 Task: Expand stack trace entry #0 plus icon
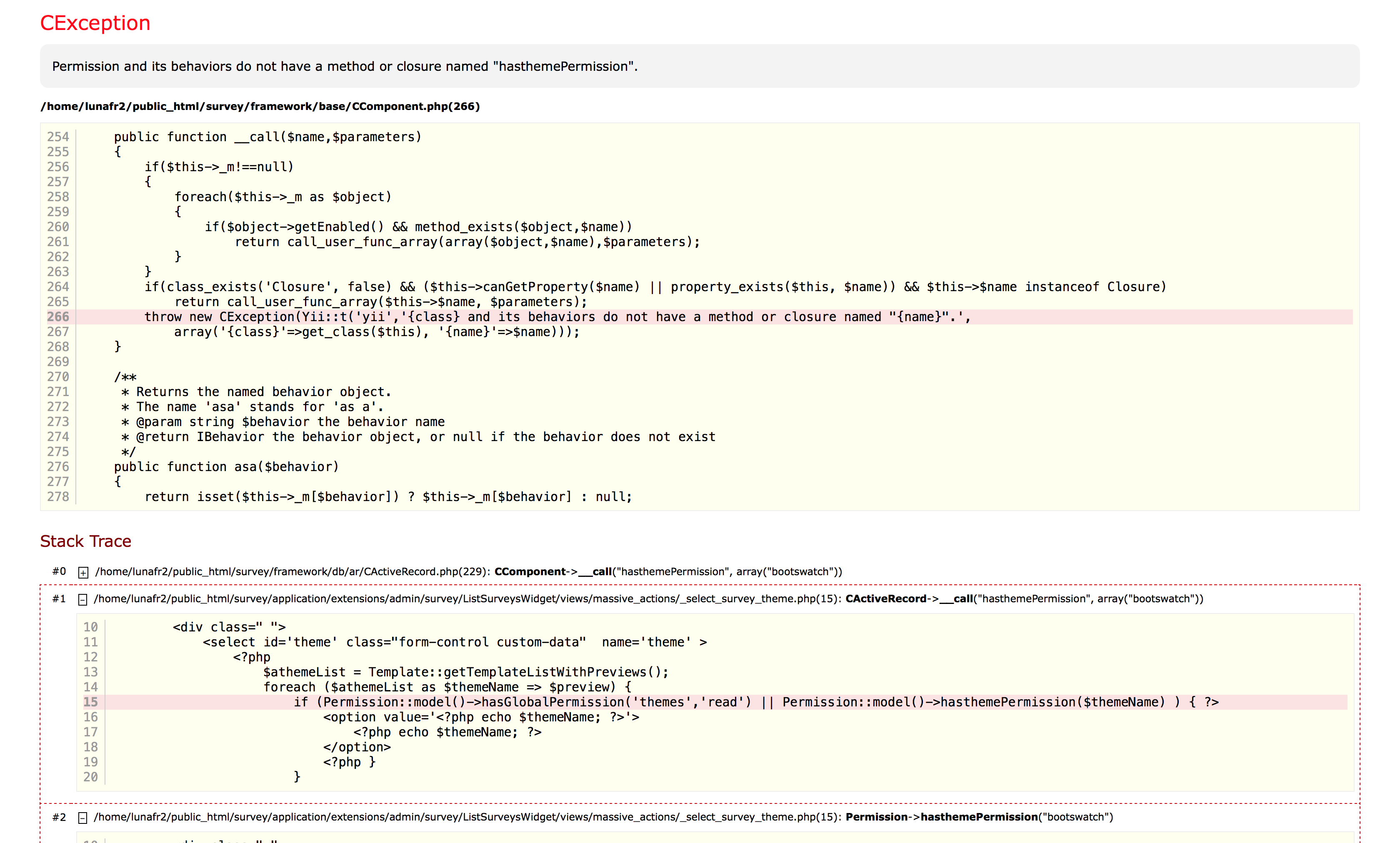pos(83,573)
